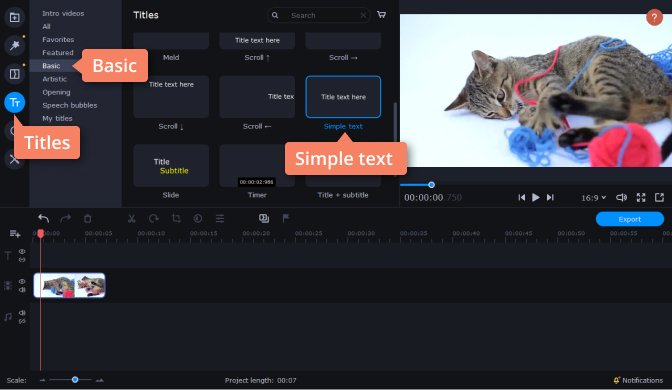The height and width of the screenshot is (390, 672).
Task: Open the Notifications panel
Action: (638, 380)
